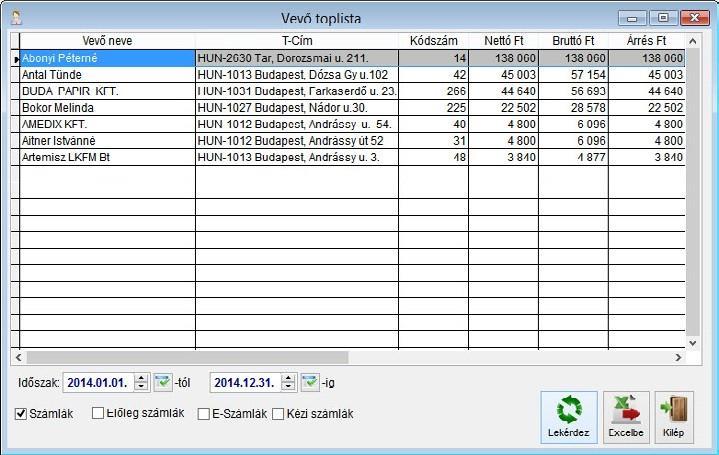Select customer Antal Tünde
719x455 pixels.
pos(107,75)
